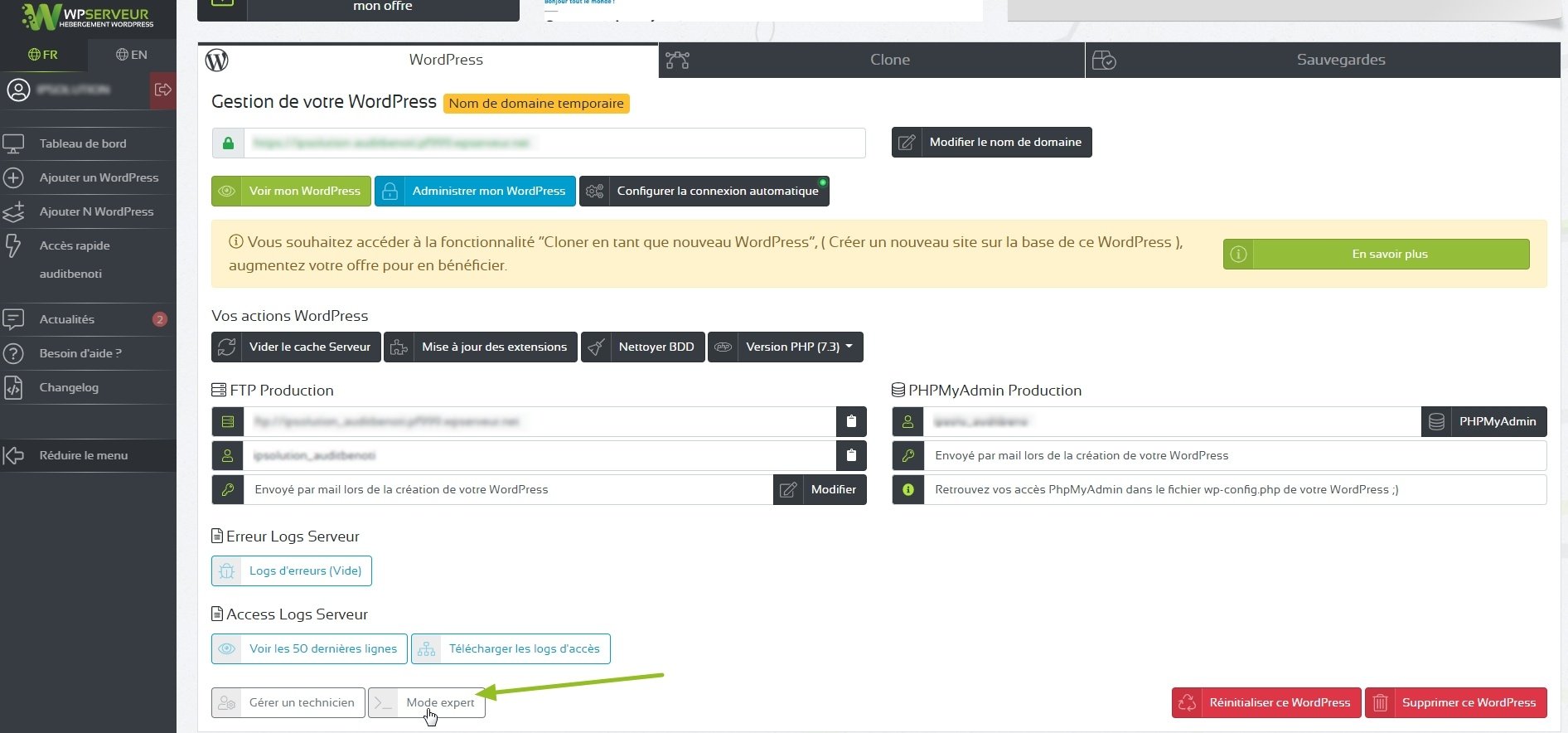Click the plugin icon of Mise à jour extensions
Image resolution: width=1568 pixels, height=733 pixels.
coord(399,347)
